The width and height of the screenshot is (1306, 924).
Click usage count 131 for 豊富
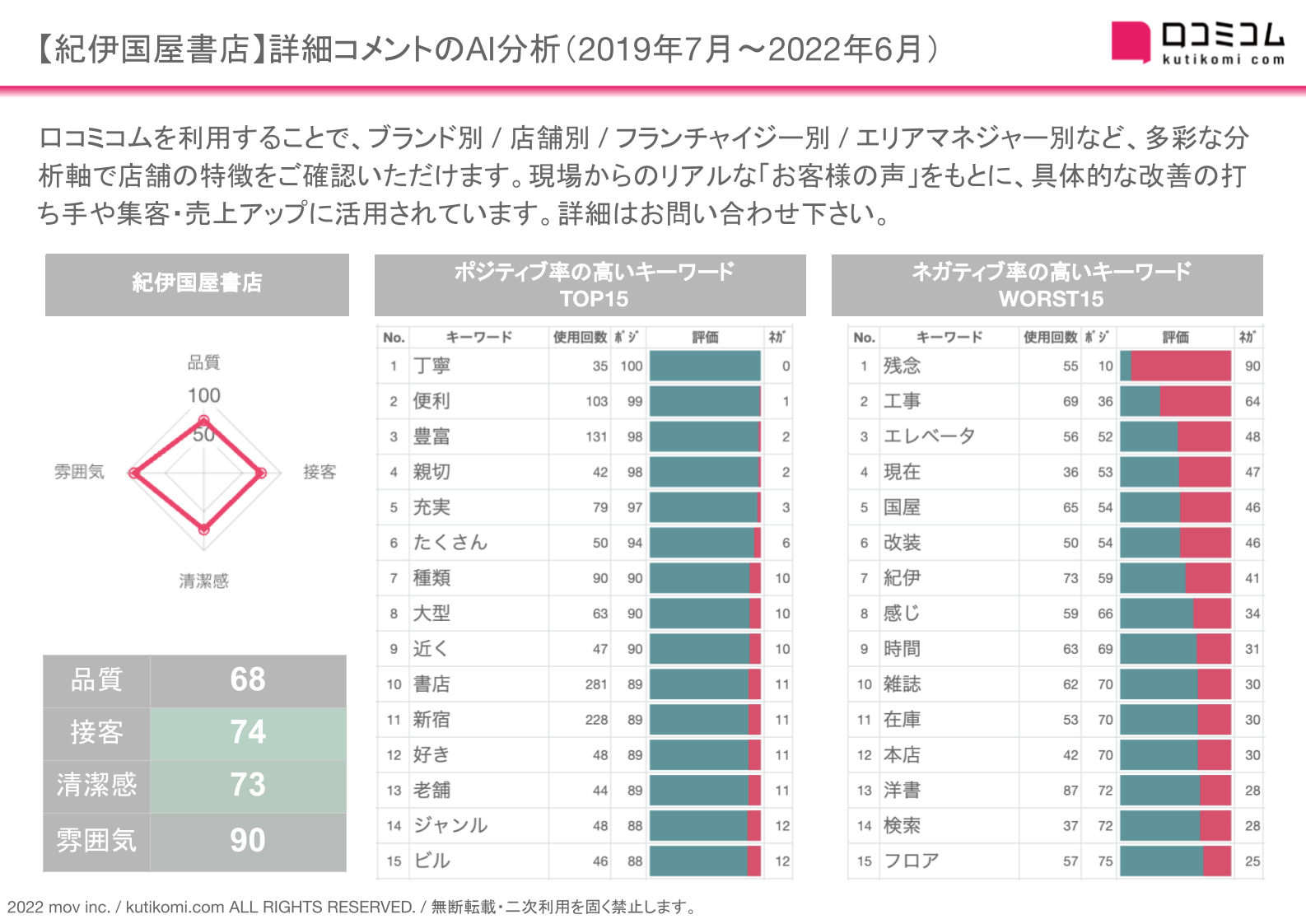tap(596, 436)
